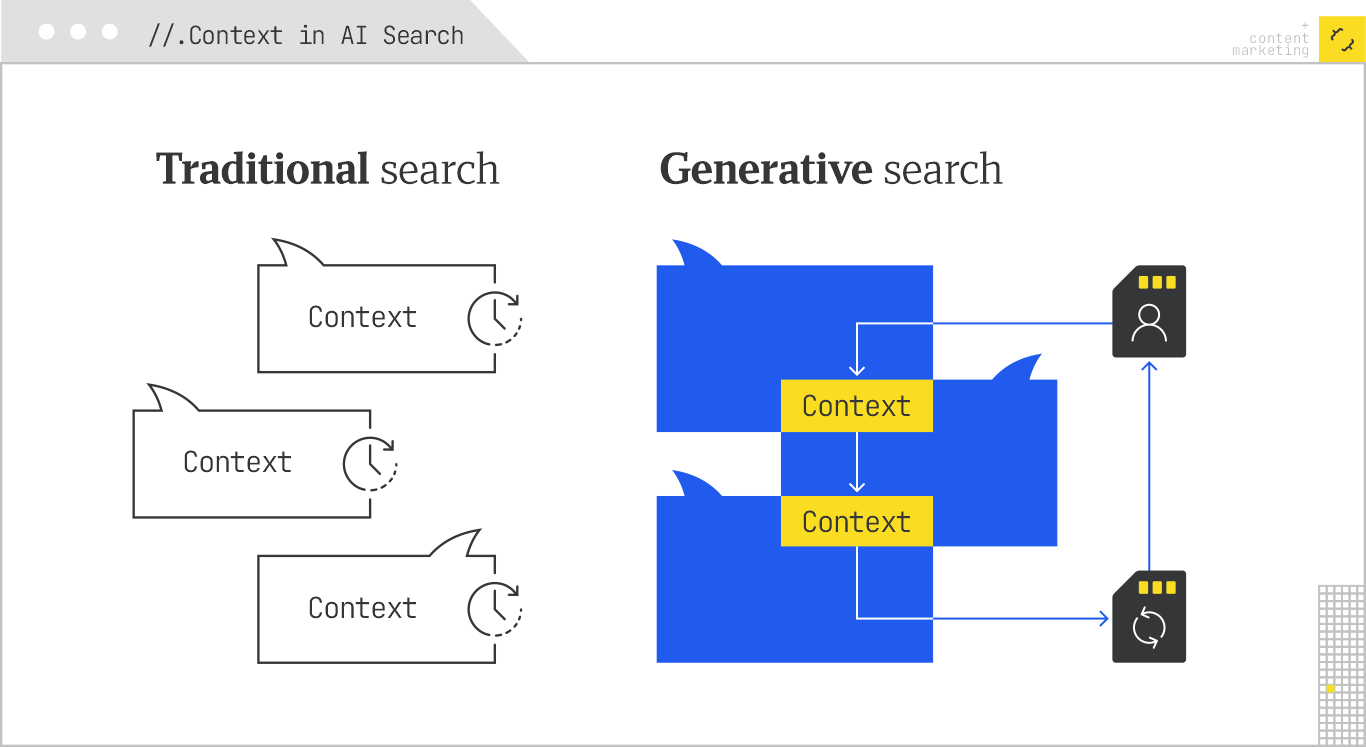This screenshot has width=1366, height=747.
Task: Click the "Traditional search" heading
Action: click(327, 169)
